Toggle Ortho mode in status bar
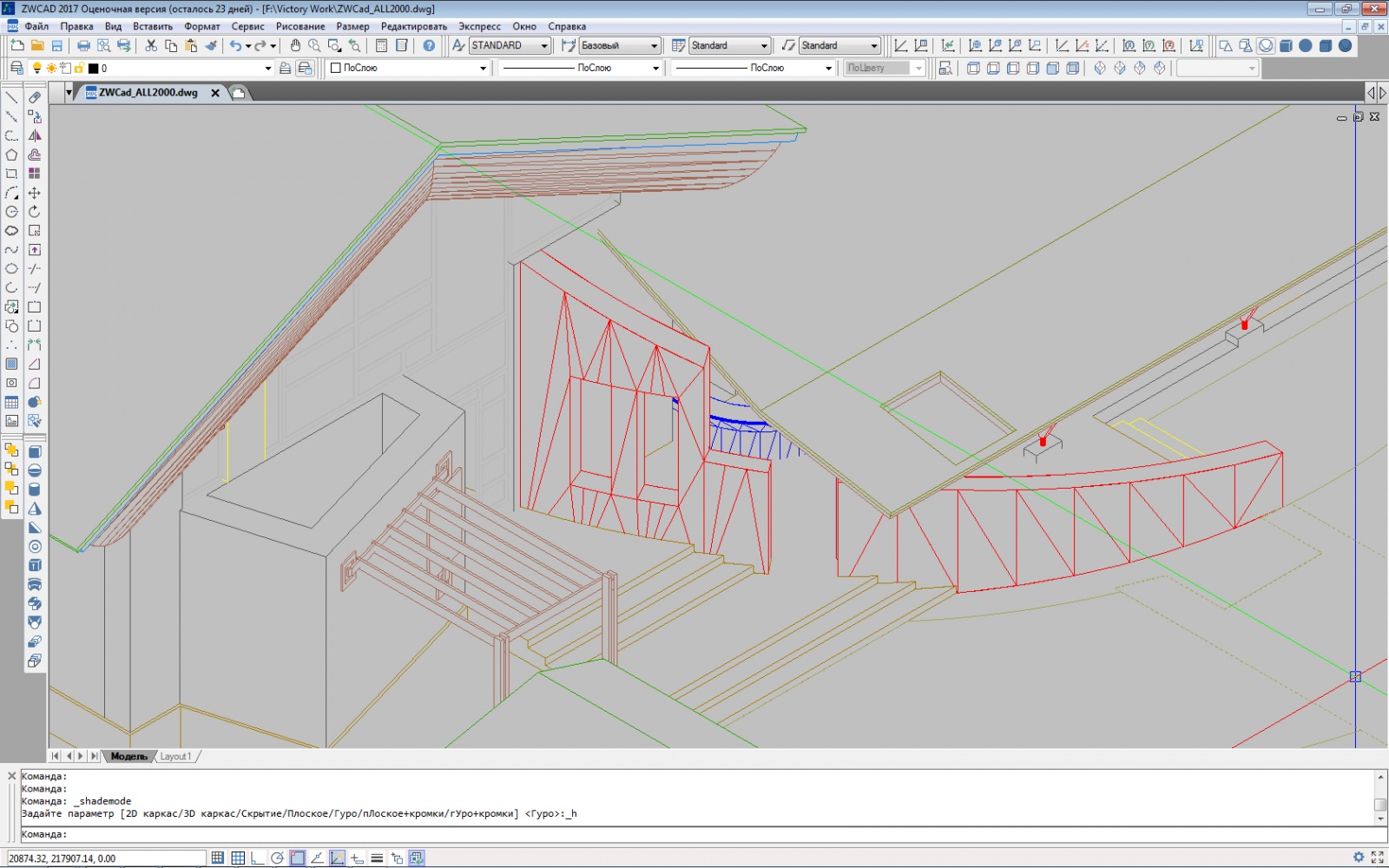This screenshot has height=868, width=1389. (258, 858)
